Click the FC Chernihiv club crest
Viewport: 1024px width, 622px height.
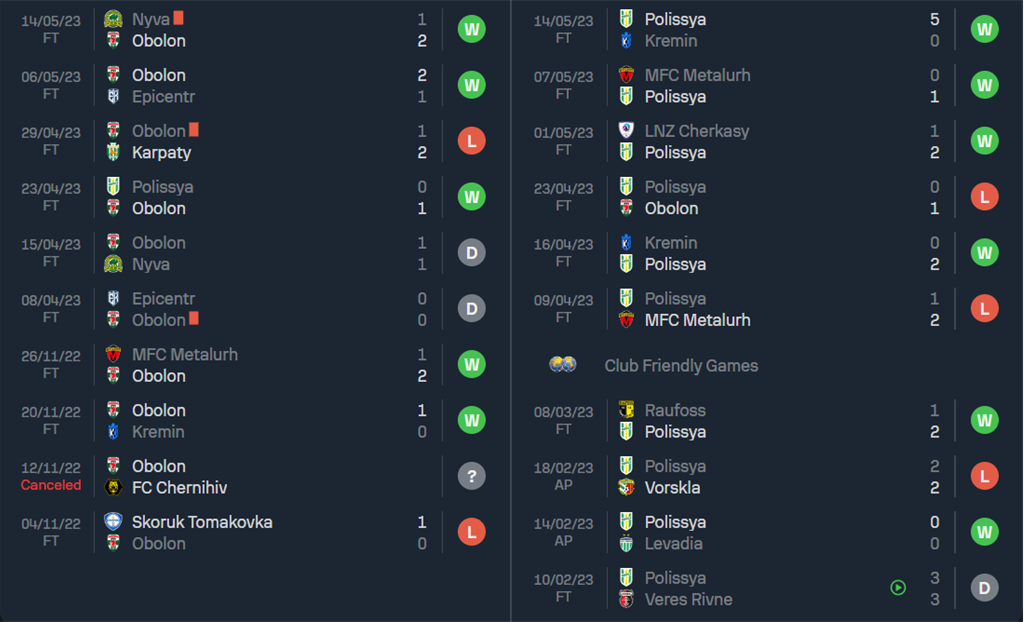[x=113, y=488]
